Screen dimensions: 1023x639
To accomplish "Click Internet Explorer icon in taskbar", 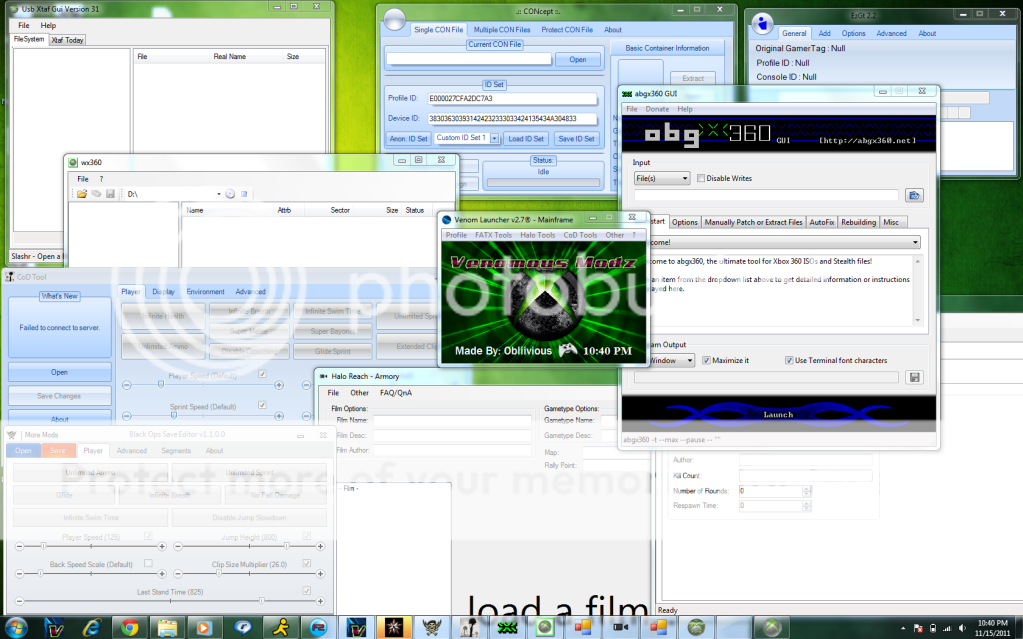I will coord(92,626).
